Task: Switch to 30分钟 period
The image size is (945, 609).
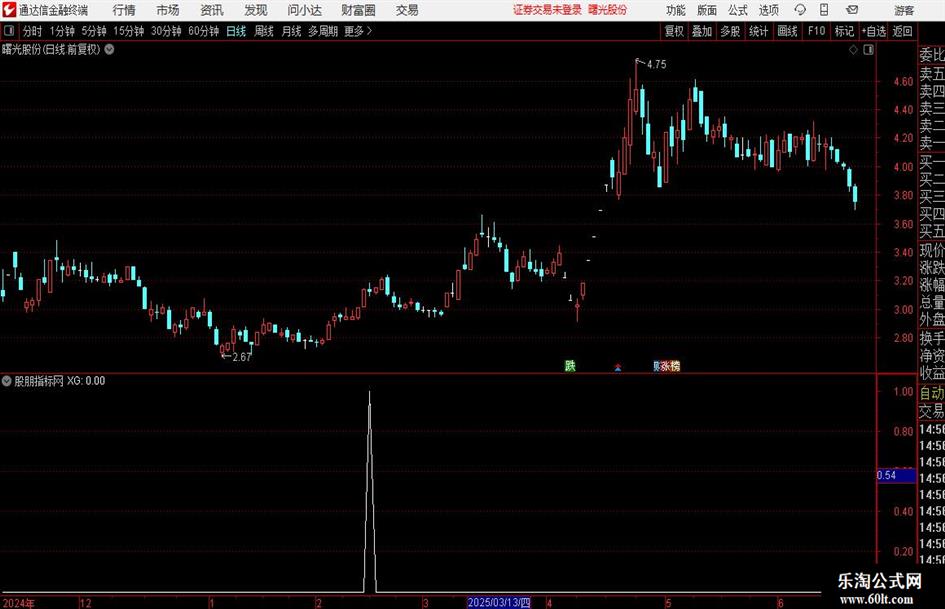Action: 166,31
